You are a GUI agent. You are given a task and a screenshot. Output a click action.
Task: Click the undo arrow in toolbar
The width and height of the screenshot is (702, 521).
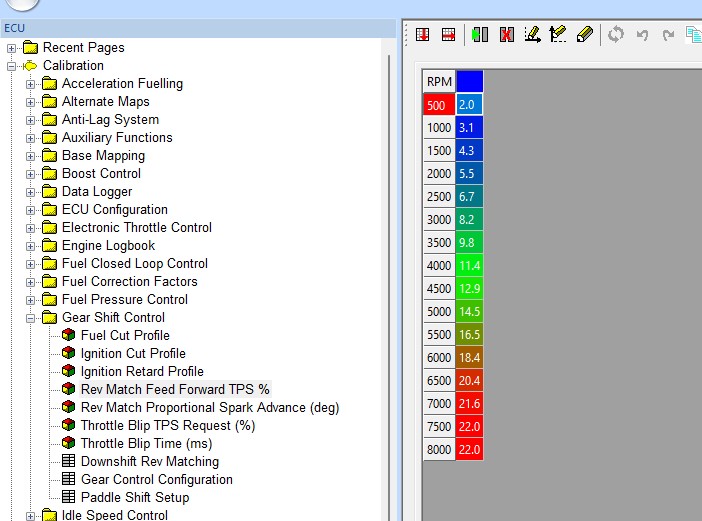click(642, 34)
